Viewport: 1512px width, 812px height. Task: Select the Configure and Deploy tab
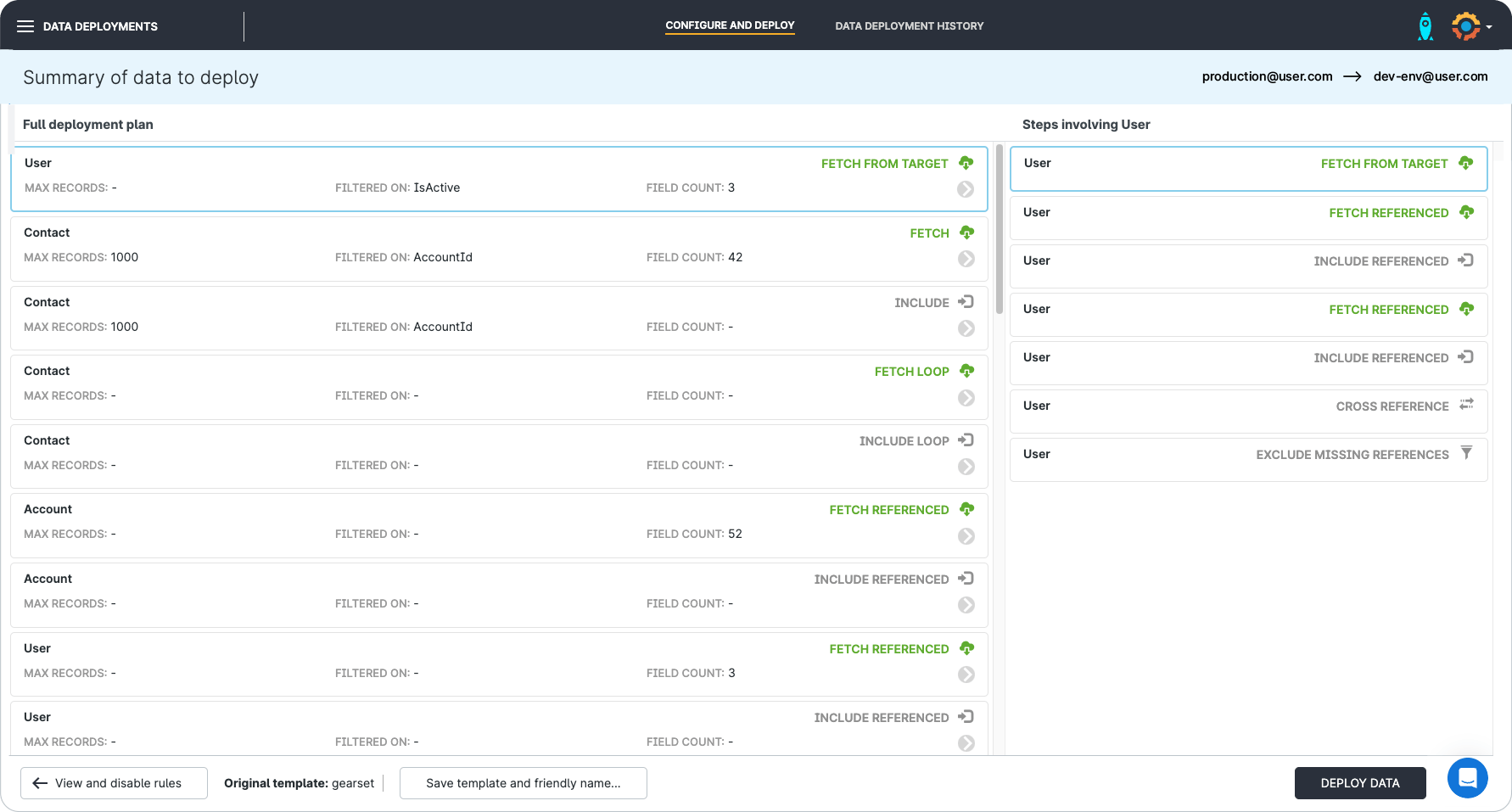730,25
